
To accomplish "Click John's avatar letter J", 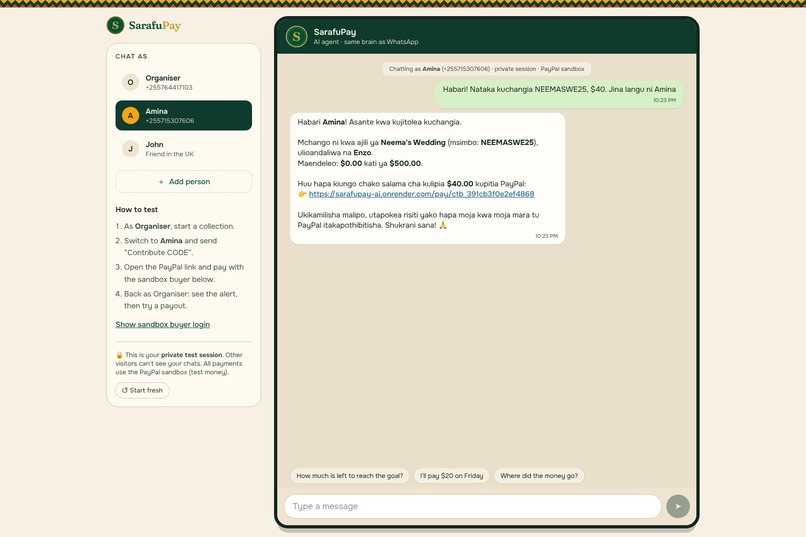I will tap(131, 149).
